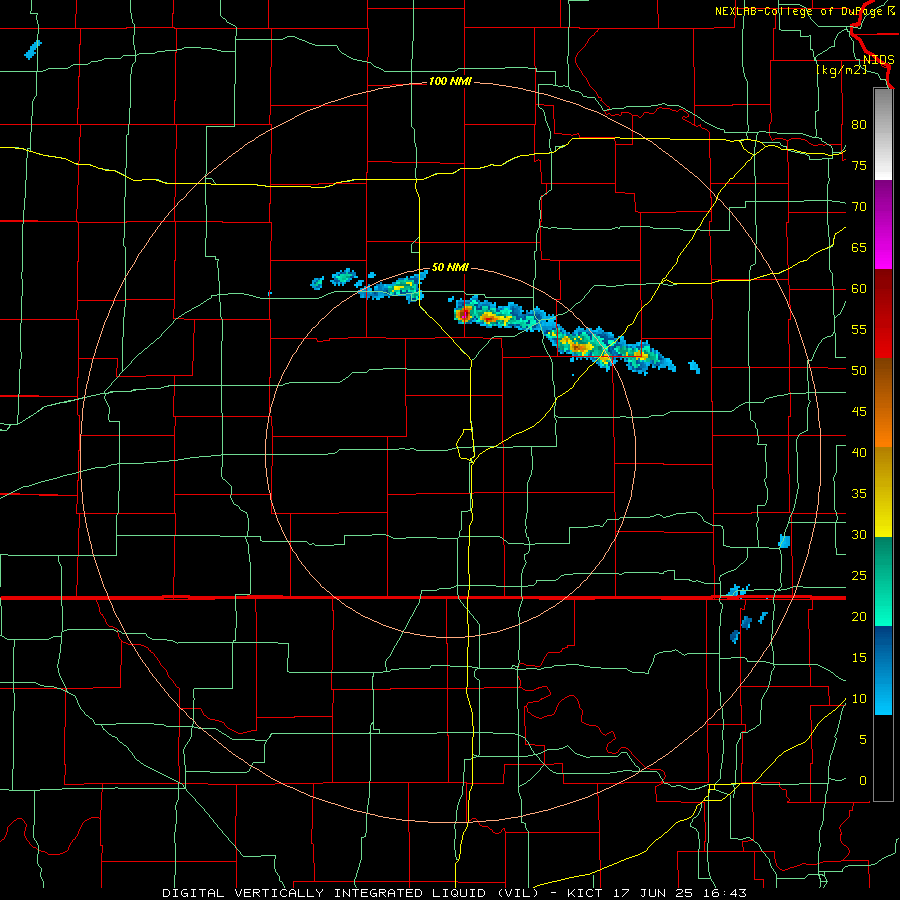
Task: Click the 70 value on the color scale
Action: coord(859,207)
